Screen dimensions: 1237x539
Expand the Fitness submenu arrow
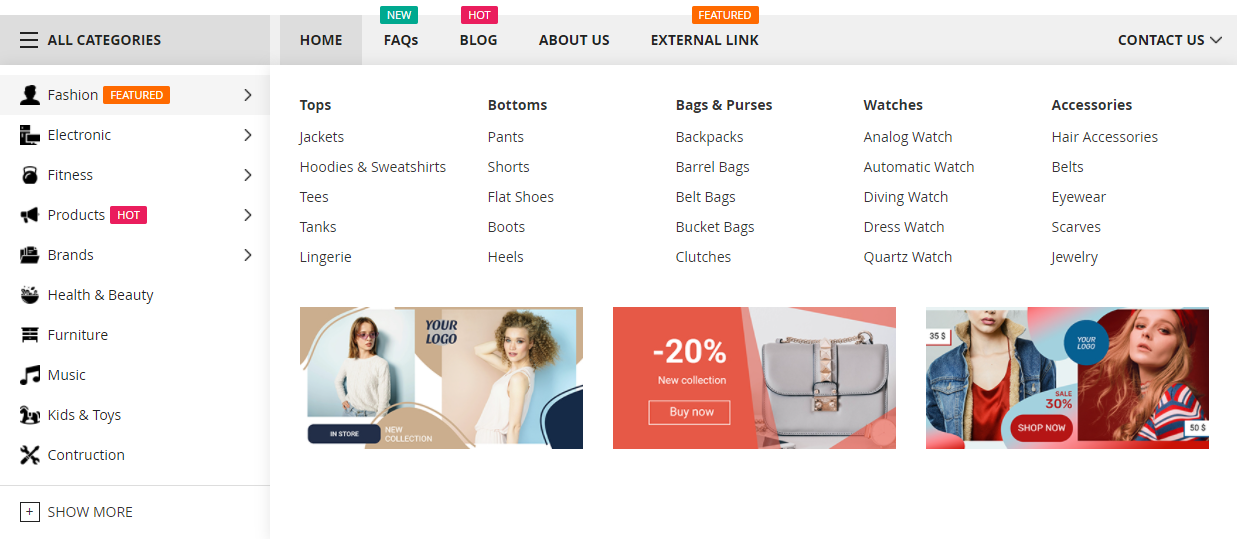point(248,175)
